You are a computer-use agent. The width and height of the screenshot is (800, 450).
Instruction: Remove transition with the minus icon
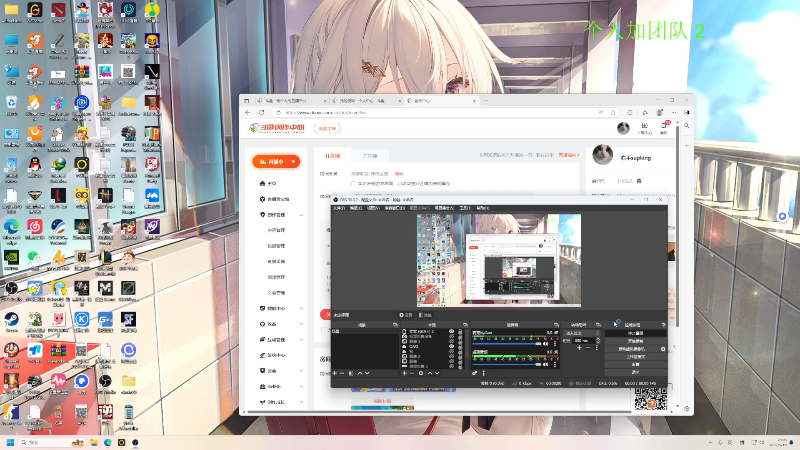pyautogui.click(x=588, y=347)
